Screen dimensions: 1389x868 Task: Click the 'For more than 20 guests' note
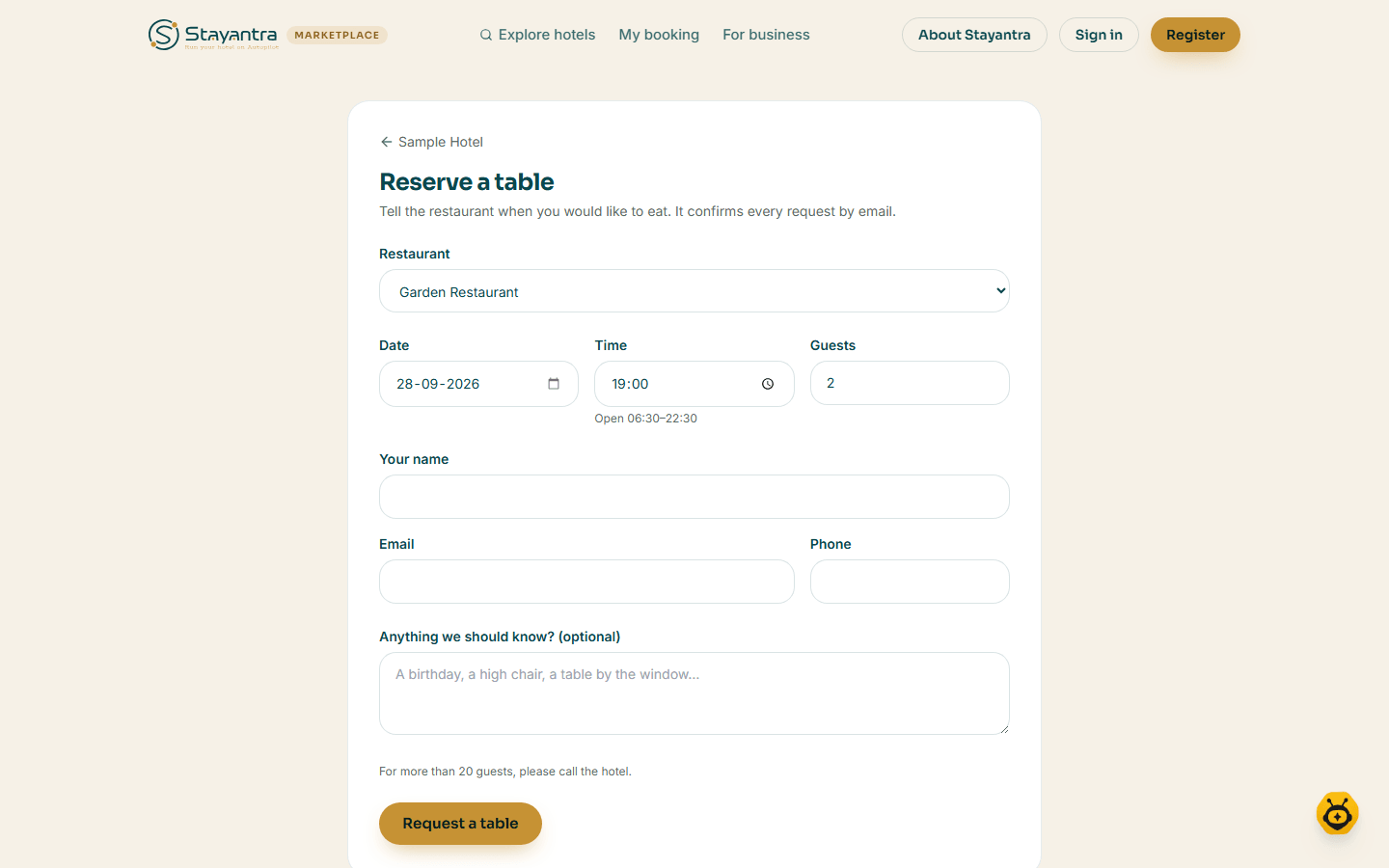[x=505, y=772]
